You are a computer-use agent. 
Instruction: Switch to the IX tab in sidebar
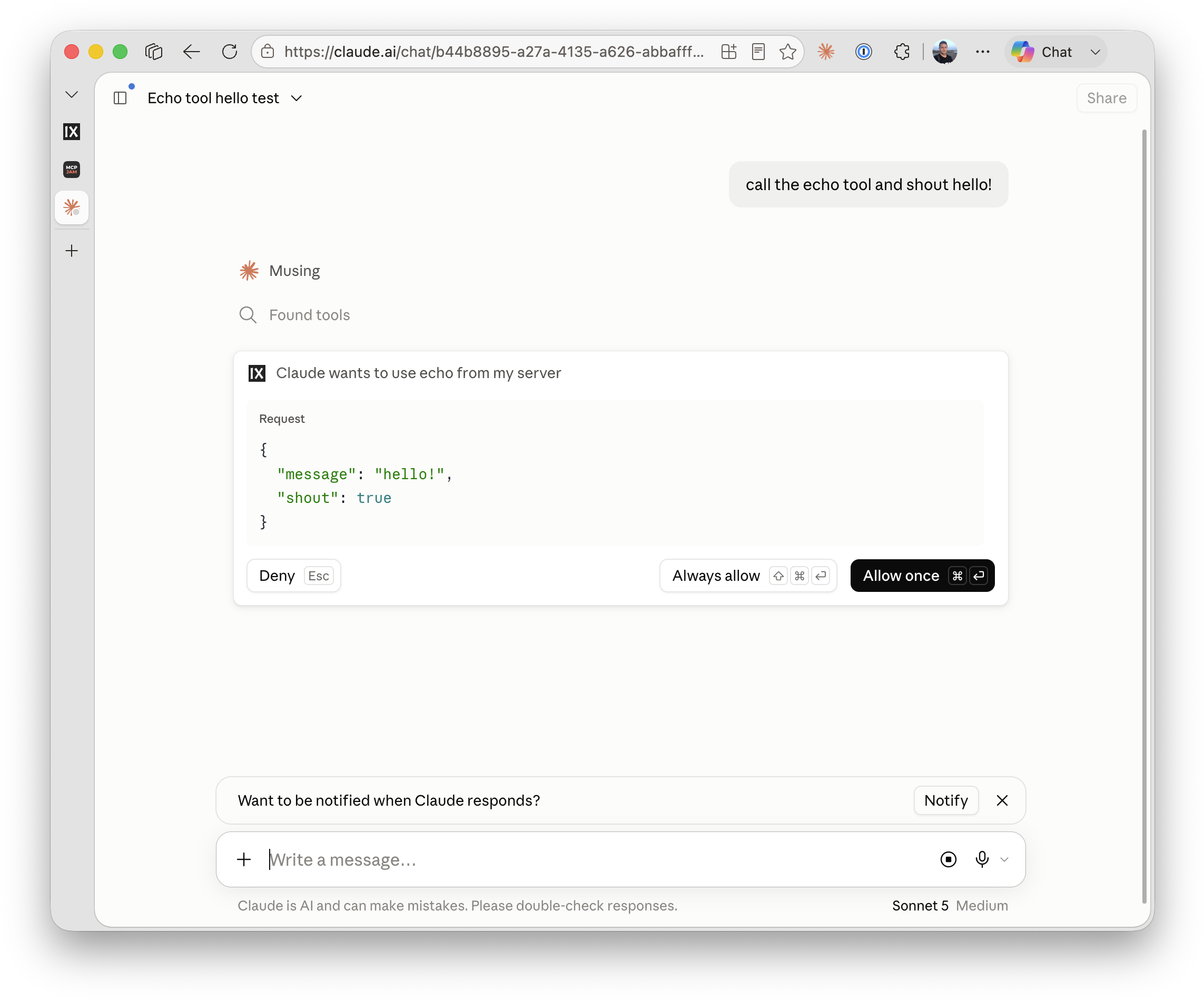click(72, 132)
